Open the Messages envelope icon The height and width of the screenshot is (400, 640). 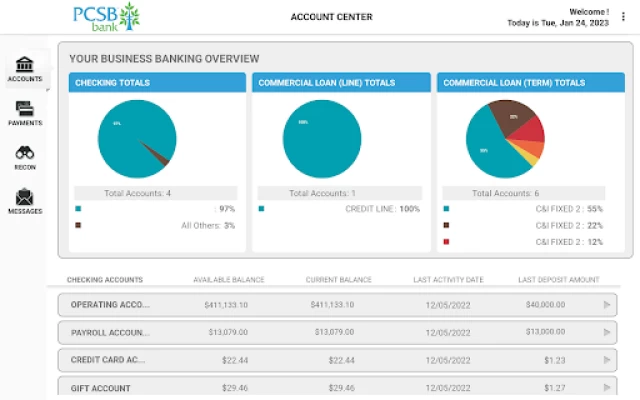tap(24, 197)
